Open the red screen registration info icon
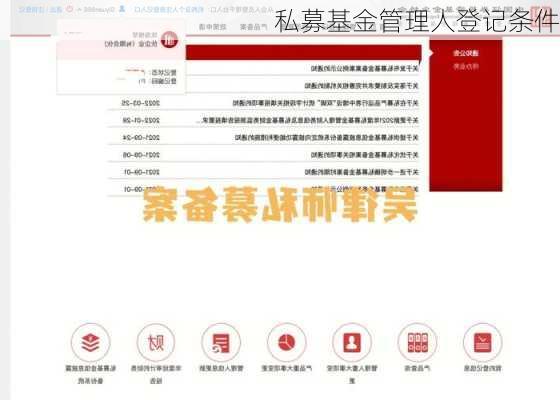This screenshot has height=400, width=560. 482,342
